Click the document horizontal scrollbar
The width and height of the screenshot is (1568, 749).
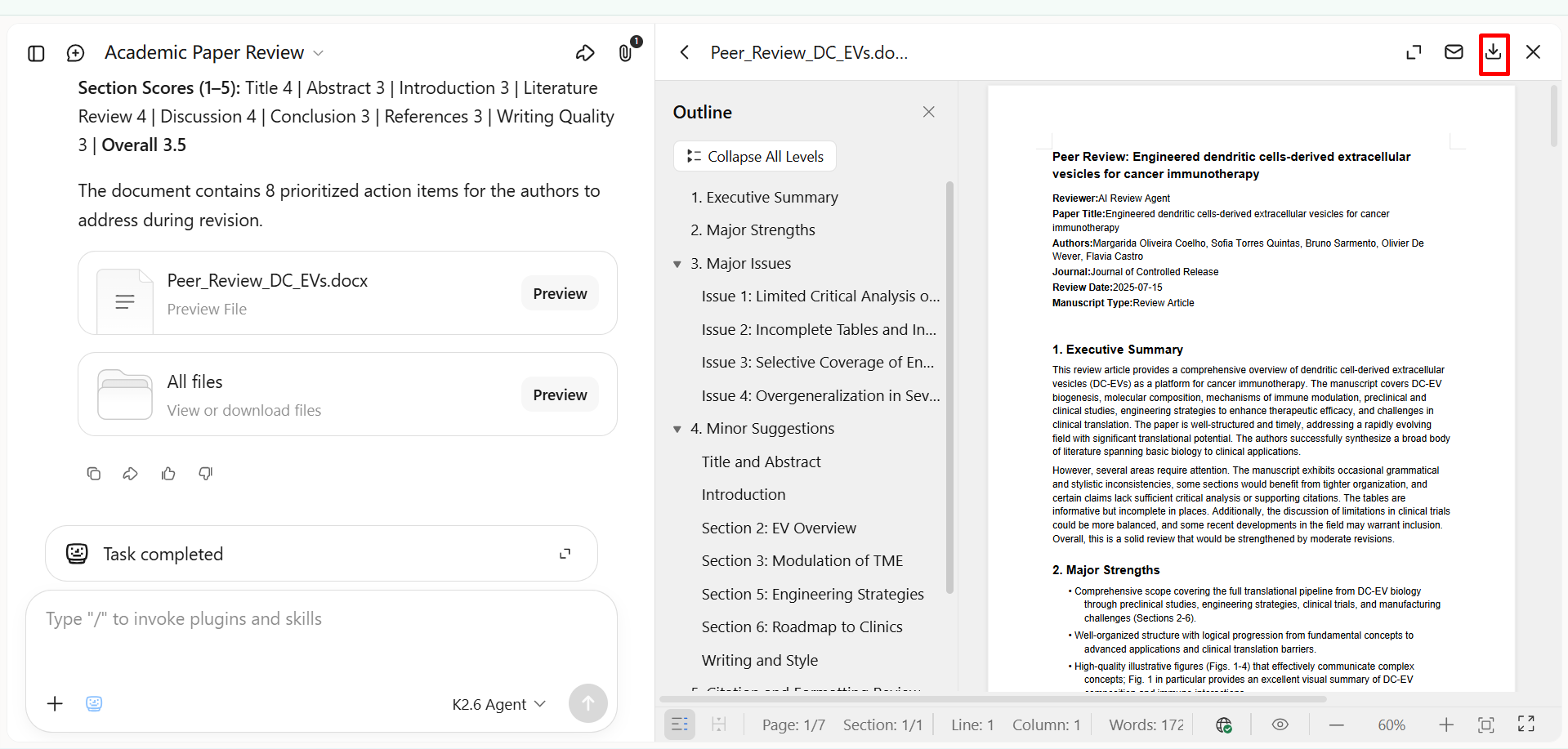[993, 699]
